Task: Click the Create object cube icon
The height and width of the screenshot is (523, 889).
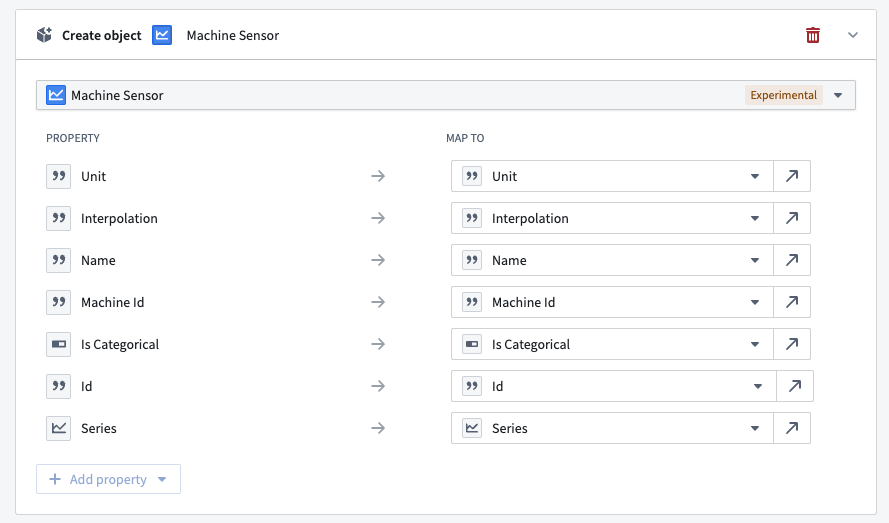Action: [44, 35]
